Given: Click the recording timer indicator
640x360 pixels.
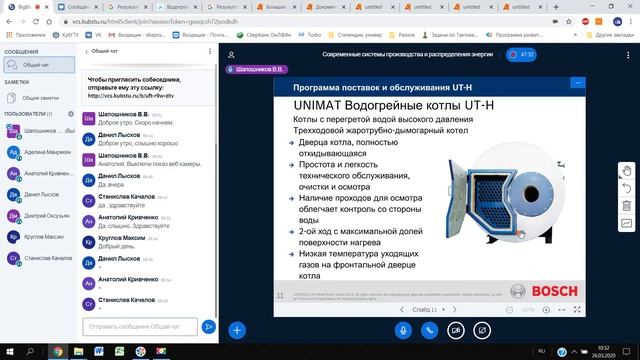Looking at the screenshot, I should (x=521, y=54).
